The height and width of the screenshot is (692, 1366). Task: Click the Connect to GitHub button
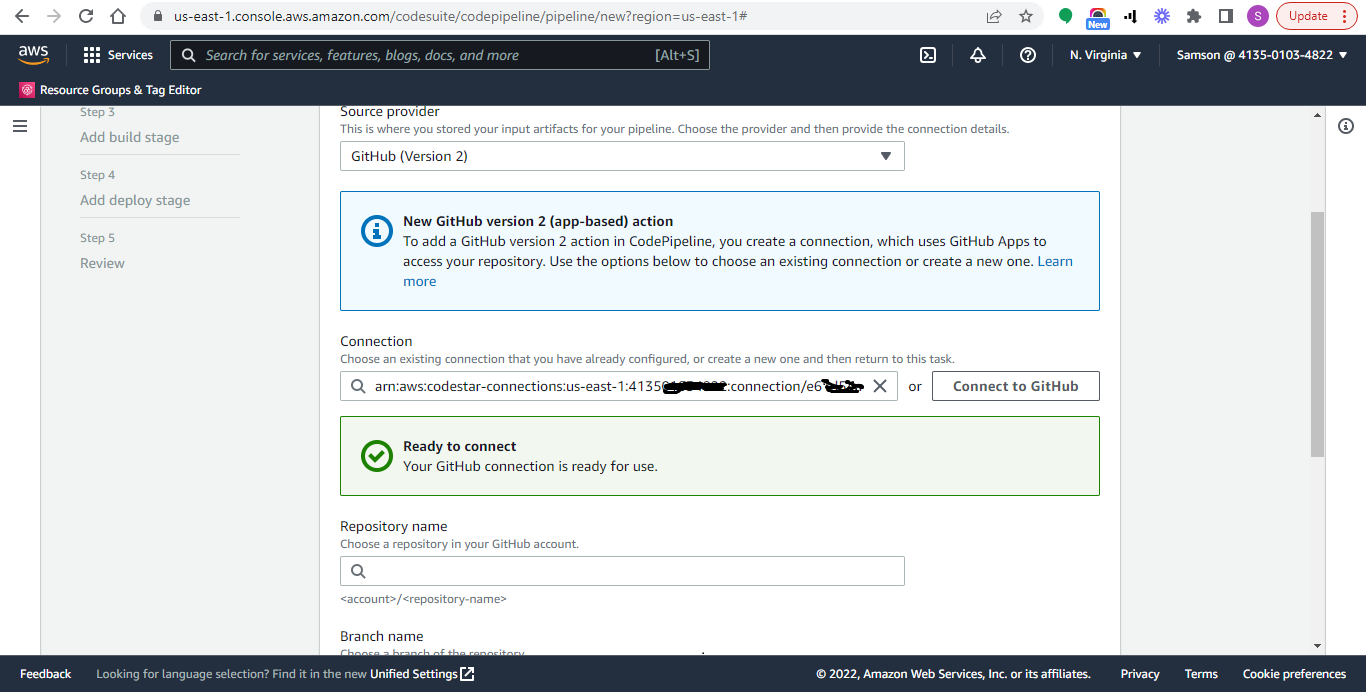(x=1015, y=386)
